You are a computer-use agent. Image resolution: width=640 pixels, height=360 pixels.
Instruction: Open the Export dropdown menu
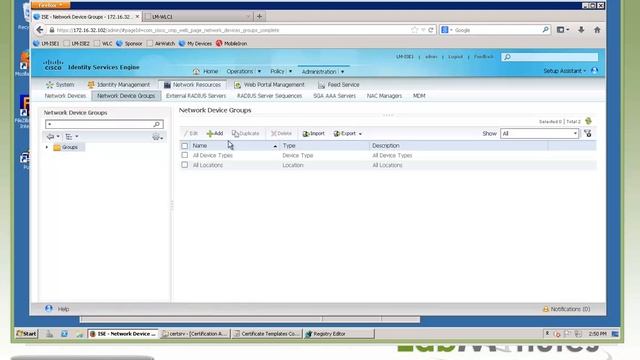(x=348, y=133)
